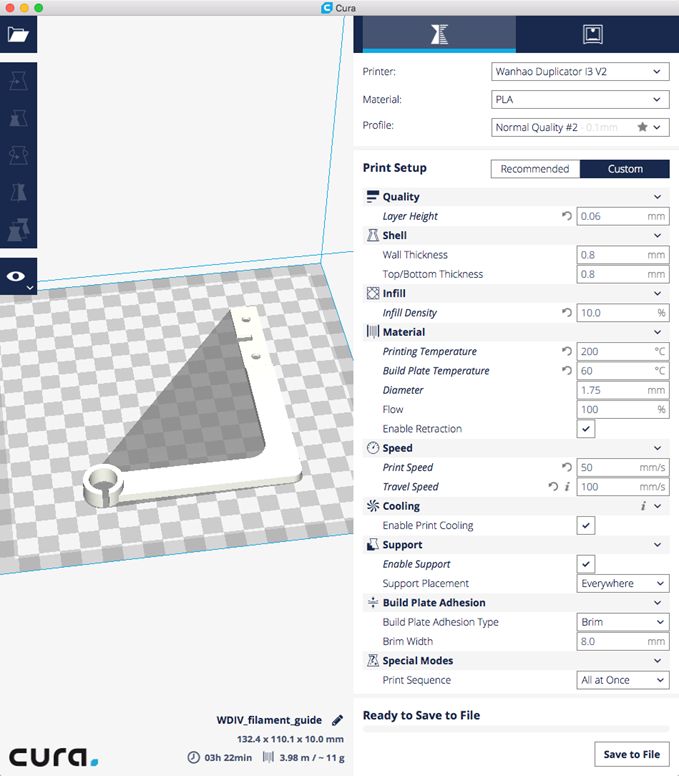Click the Infill Density input field

(623, 312)
